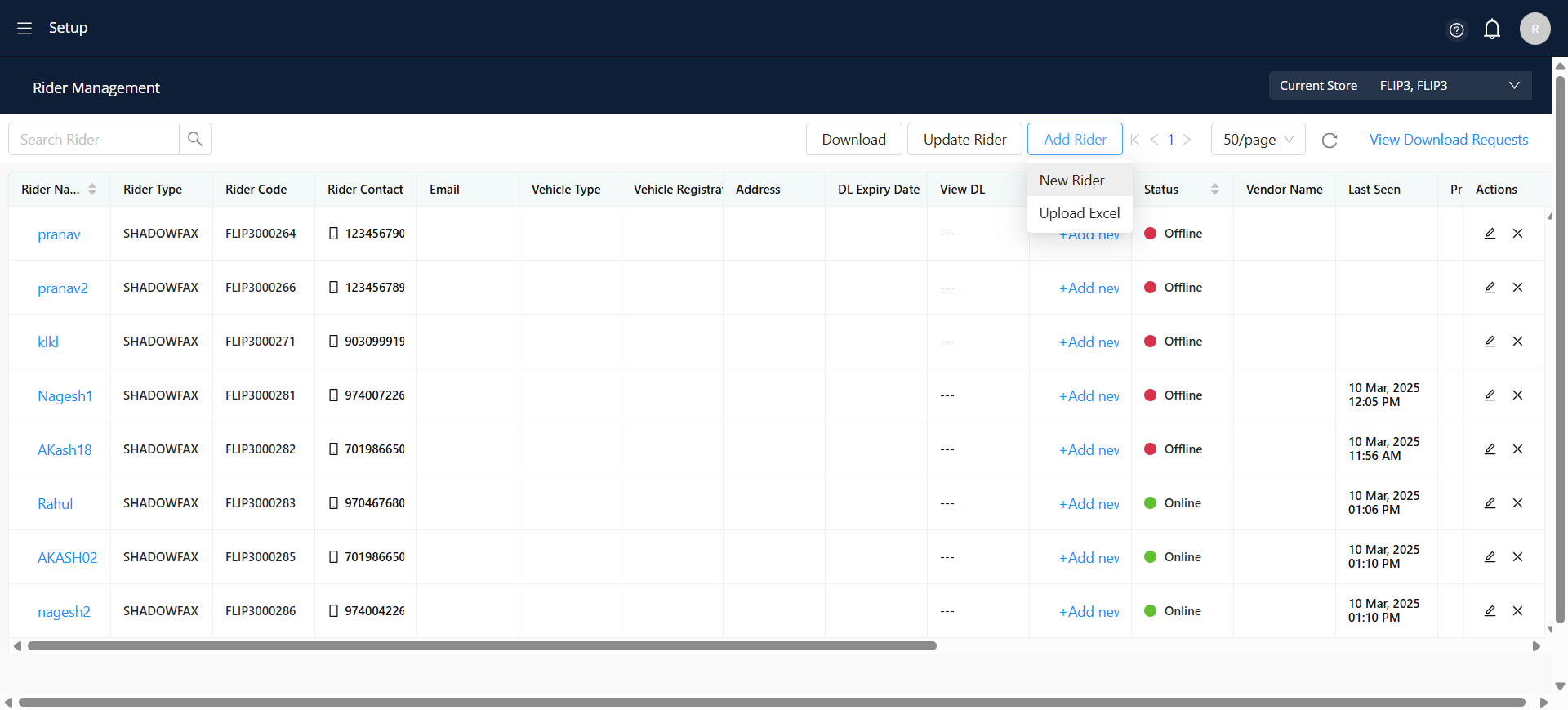Delete rider Rahul with X icon
This screenshot has width=1568, height=710.
[x=1517, y=503]
